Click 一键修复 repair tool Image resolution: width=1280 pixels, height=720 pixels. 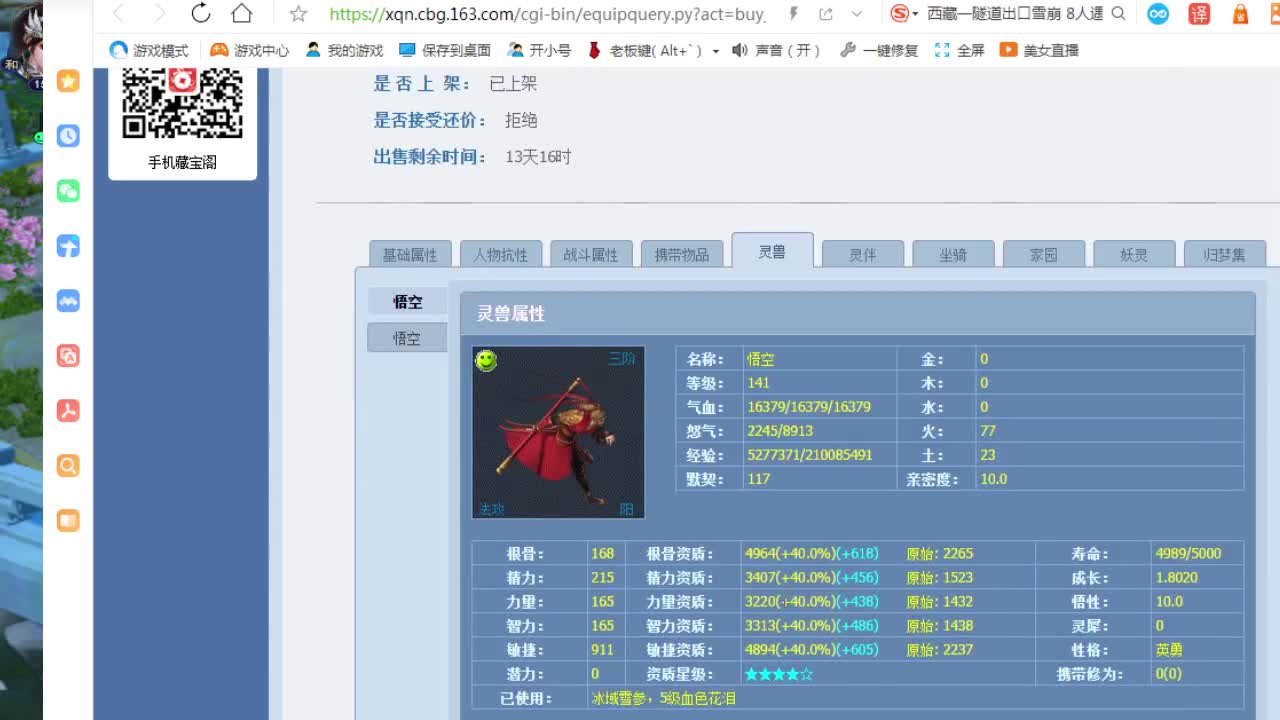(879, 50)
